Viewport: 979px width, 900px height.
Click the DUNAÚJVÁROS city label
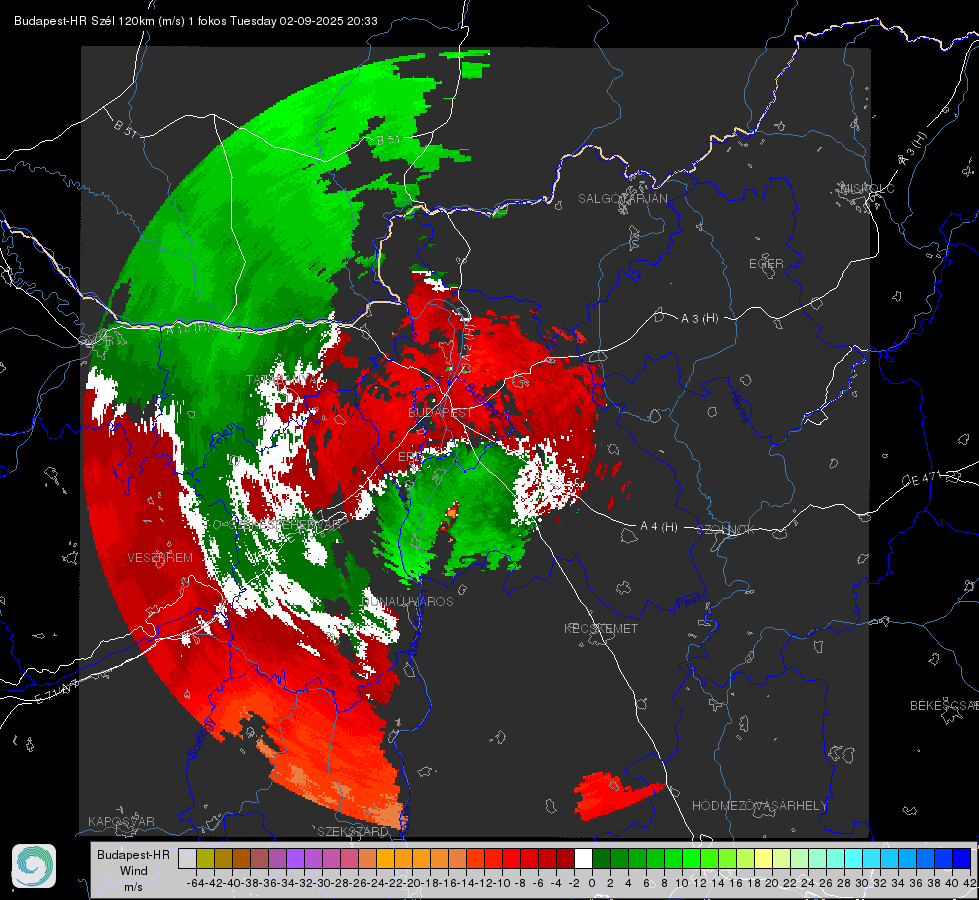(407, 601)
